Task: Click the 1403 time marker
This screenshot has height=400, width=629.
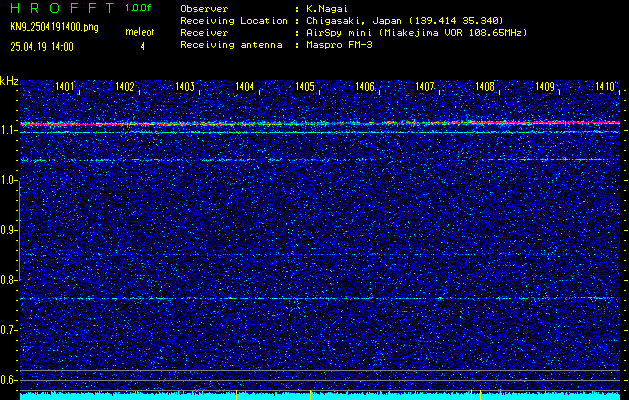Action: coord(185,86)
